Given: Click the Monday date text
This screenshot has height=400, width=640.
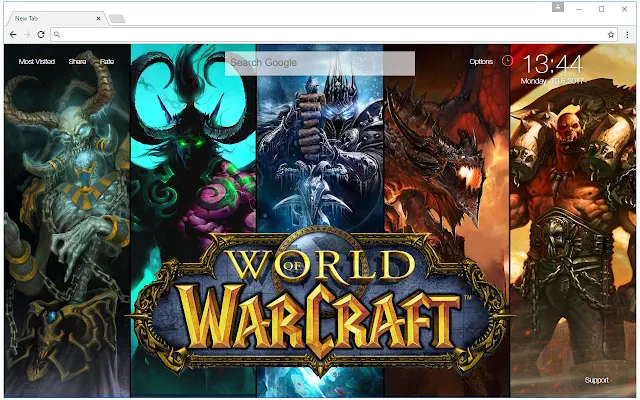Looking at the screenshot, I should point(551,81).
